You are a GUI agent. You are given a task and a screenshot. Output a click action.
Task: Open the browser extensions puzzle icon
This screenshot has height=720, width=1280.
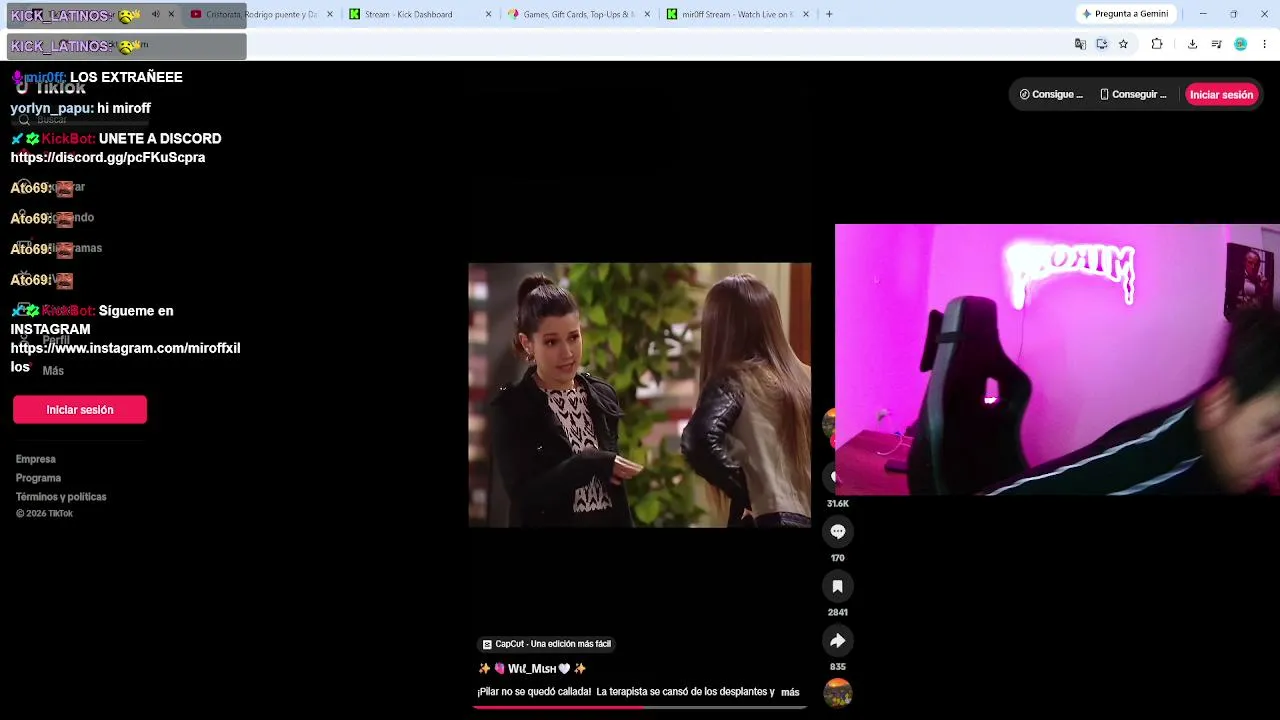(x=1157, y=44)
